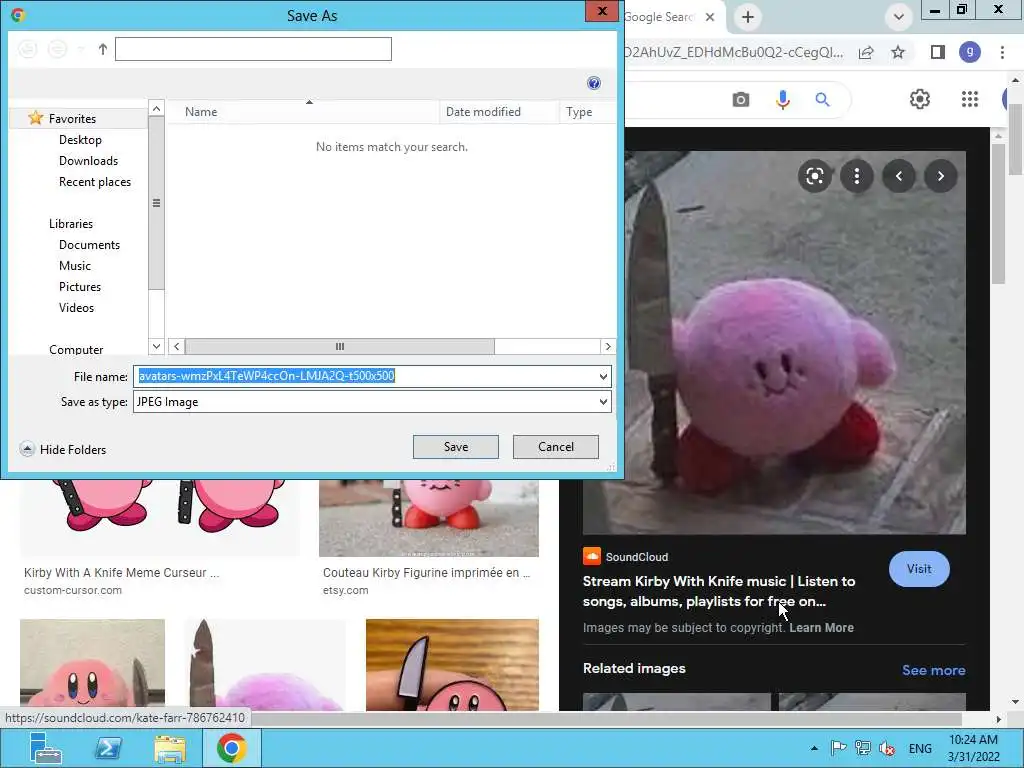Open Google quick settings gear
The height and width of the screenshot is (768, 1024).
tap(920, 99)
